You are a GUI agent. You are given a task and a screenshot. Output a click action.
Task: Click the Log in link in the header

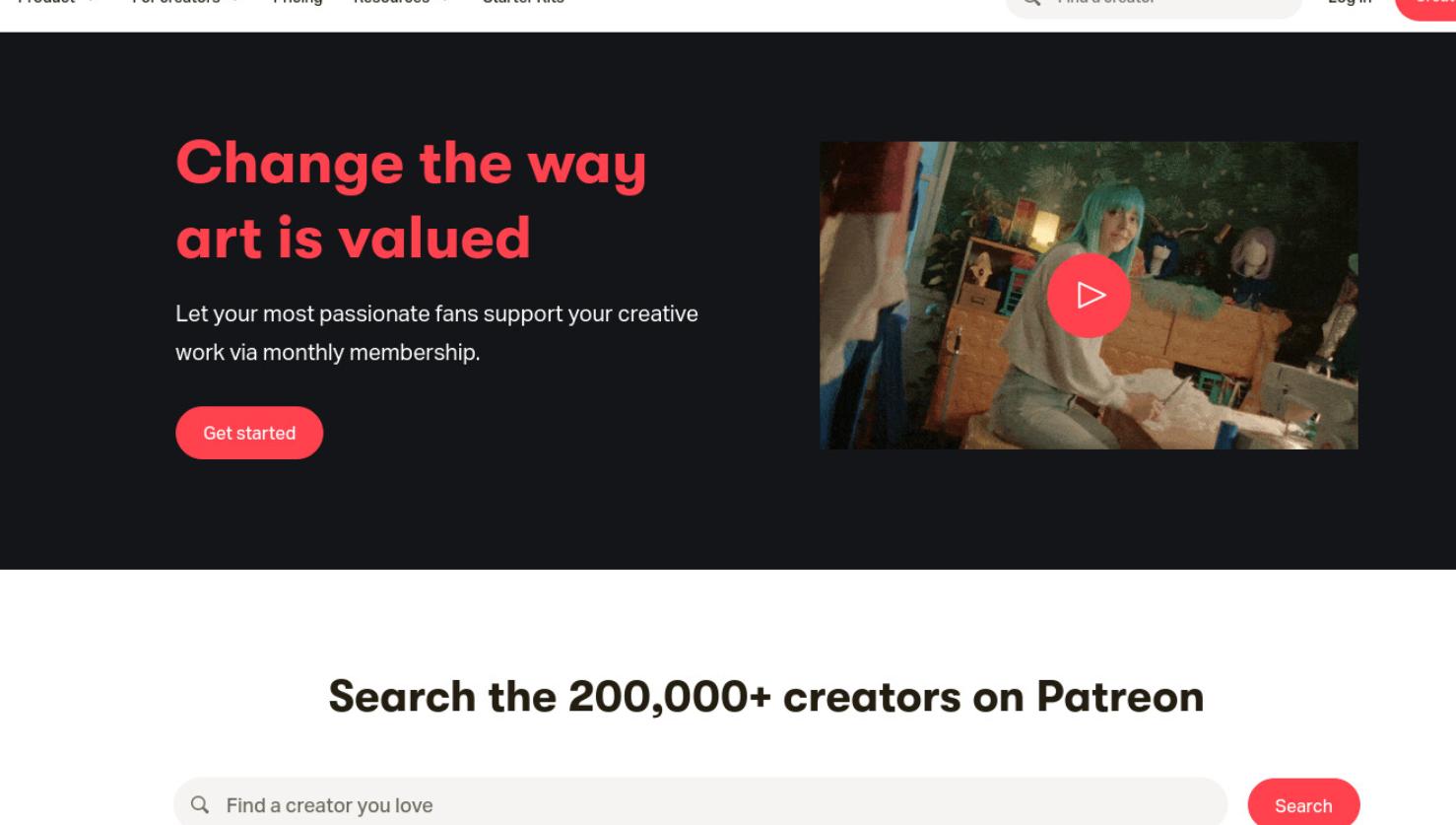(1350, 2)
